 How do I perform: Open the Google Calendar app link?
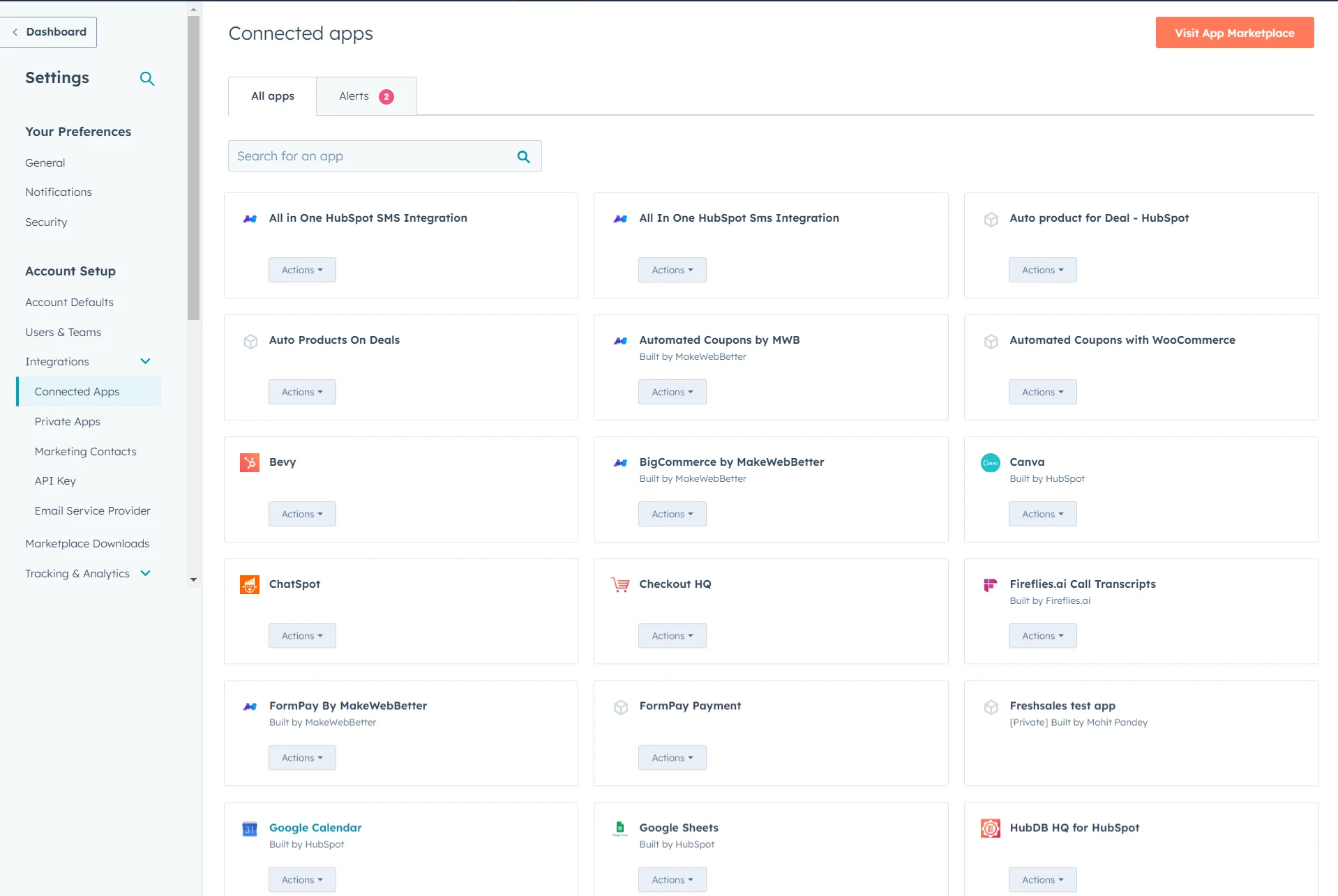click(x=315, y=828)
